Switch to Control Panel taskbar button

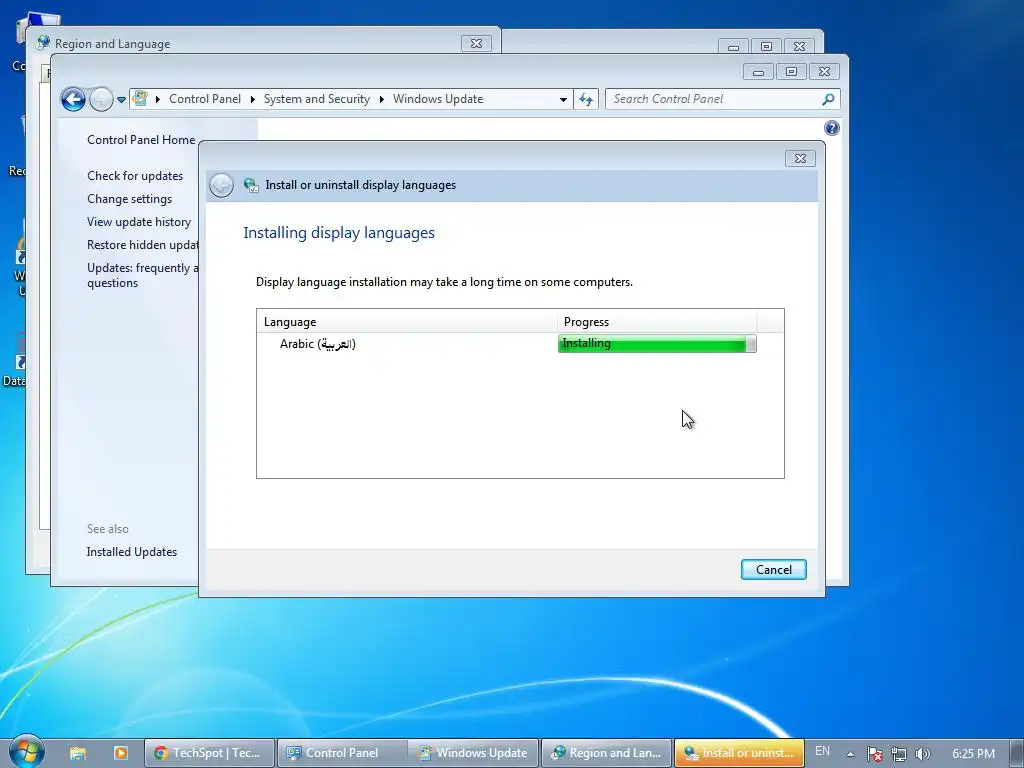point(342,753)
